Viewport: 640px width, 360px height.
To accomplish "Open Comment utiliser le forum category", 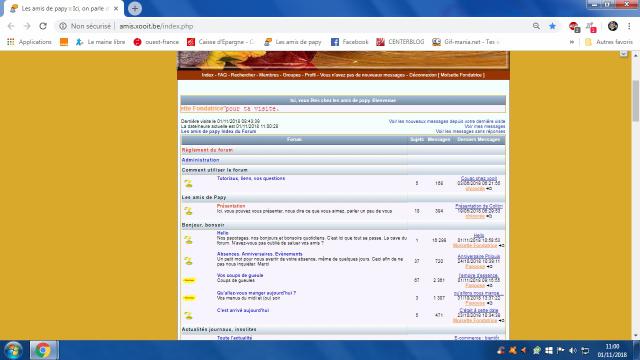I will tap(214, 170).
